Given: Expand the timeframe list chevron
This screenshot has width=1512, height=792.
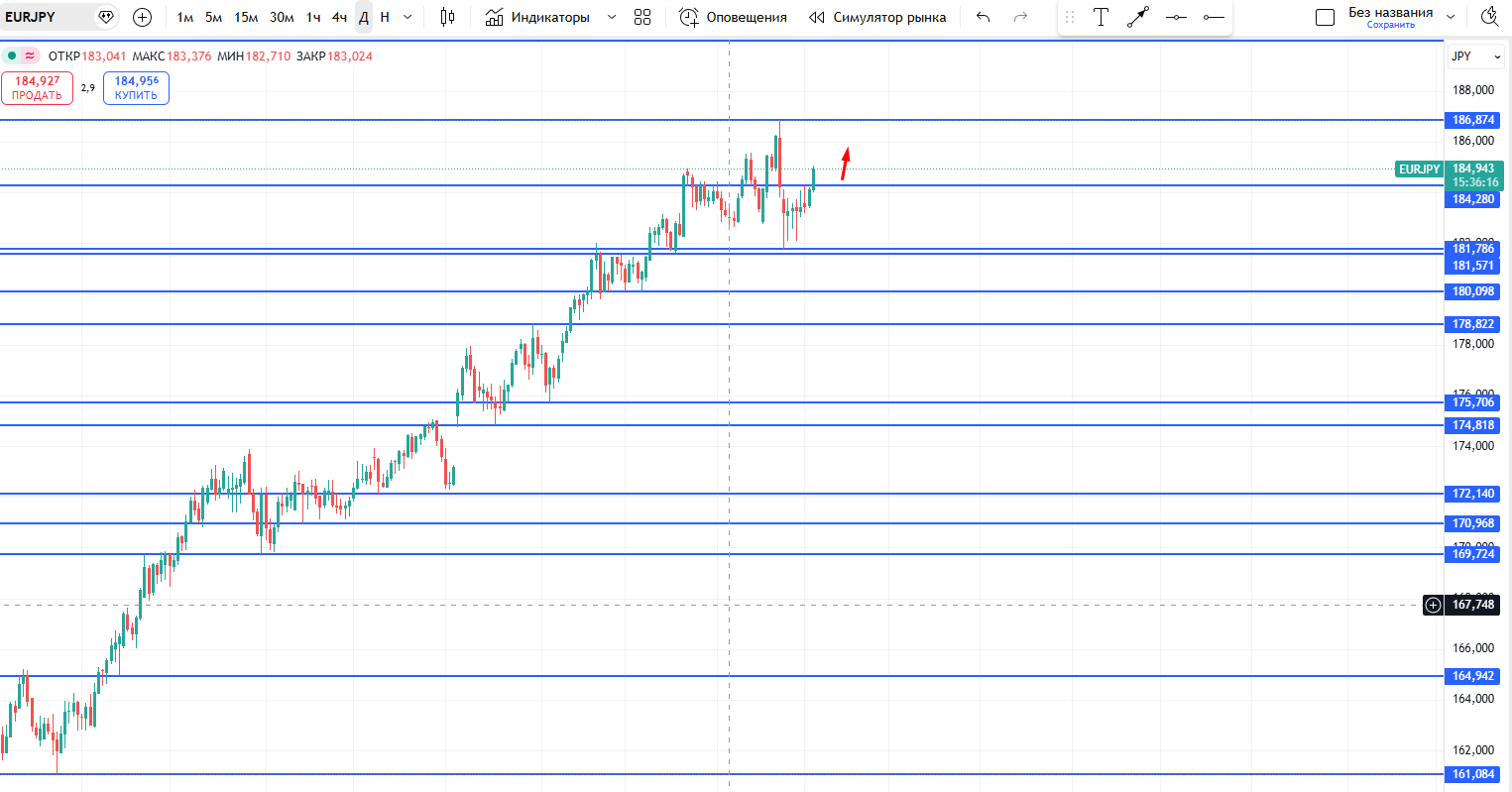Looking at the screenshot, I should 407,17.
